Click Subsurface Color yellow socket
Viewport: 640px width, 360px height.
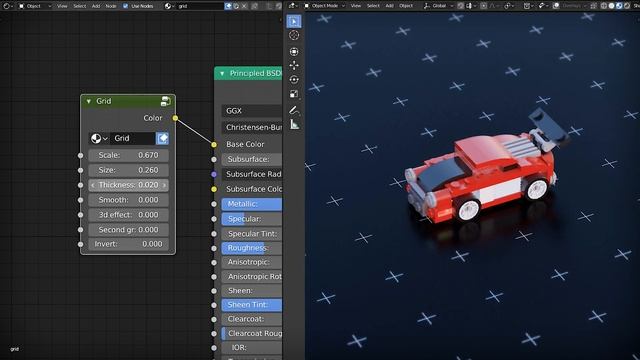click(x=214, y=189)
